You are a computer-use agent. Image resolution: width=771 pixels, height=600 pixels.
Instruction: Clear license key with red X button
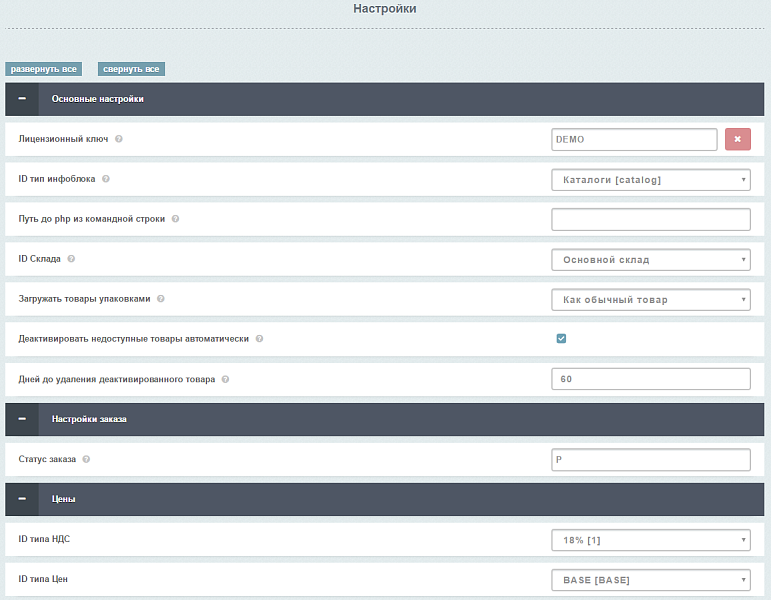737,140
